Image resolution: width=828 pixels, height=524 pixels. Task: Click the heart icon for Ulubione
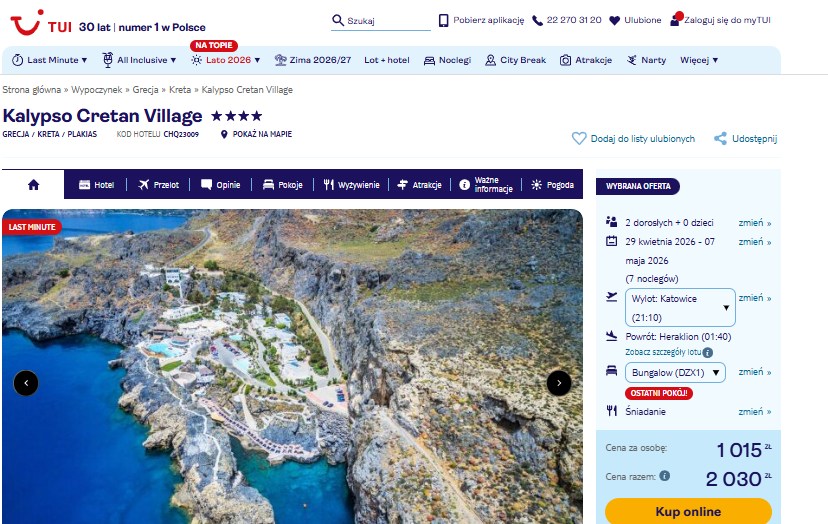point(614,20)
